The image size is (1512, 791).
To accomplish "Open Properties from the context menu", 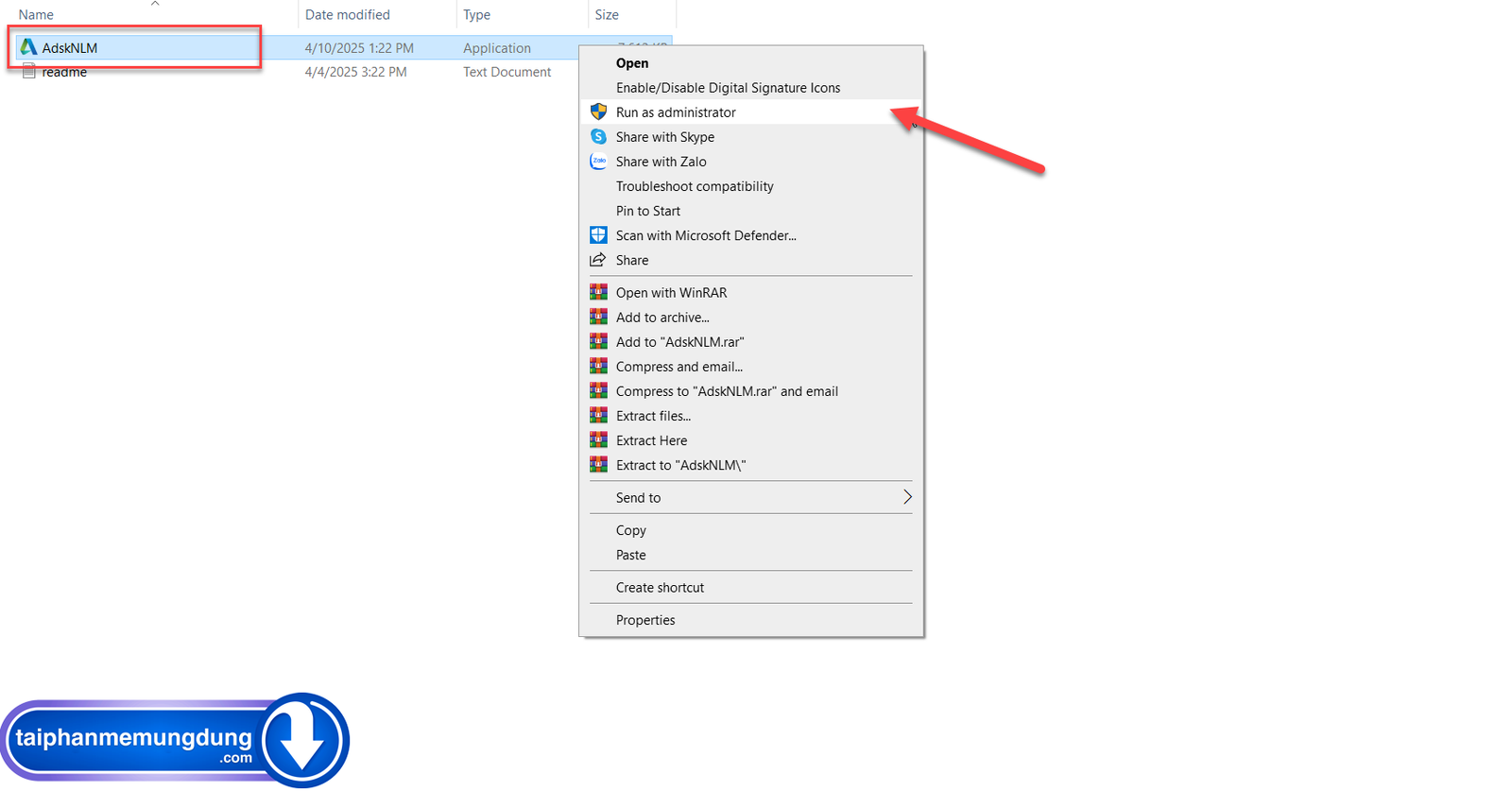I will (x=751, y=620).
